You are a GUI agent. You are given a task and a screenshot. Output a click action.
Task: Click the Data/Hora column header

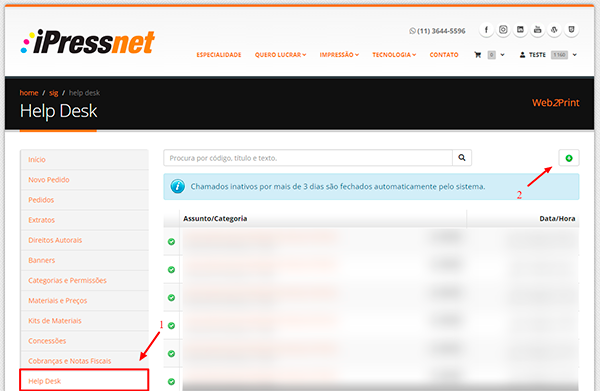click(557, 218)
